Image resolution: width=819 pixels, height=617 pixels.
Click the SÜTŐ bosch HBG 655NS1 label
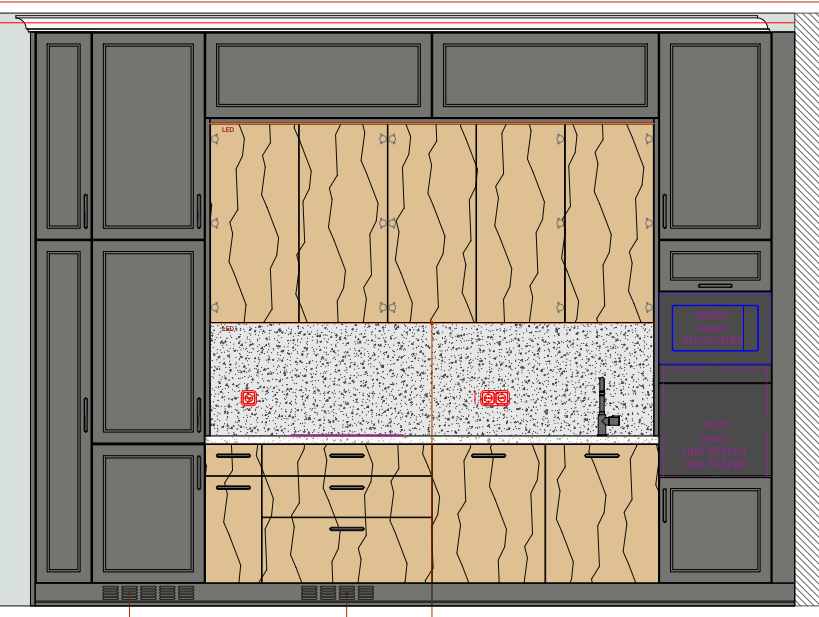coord(714,445)
